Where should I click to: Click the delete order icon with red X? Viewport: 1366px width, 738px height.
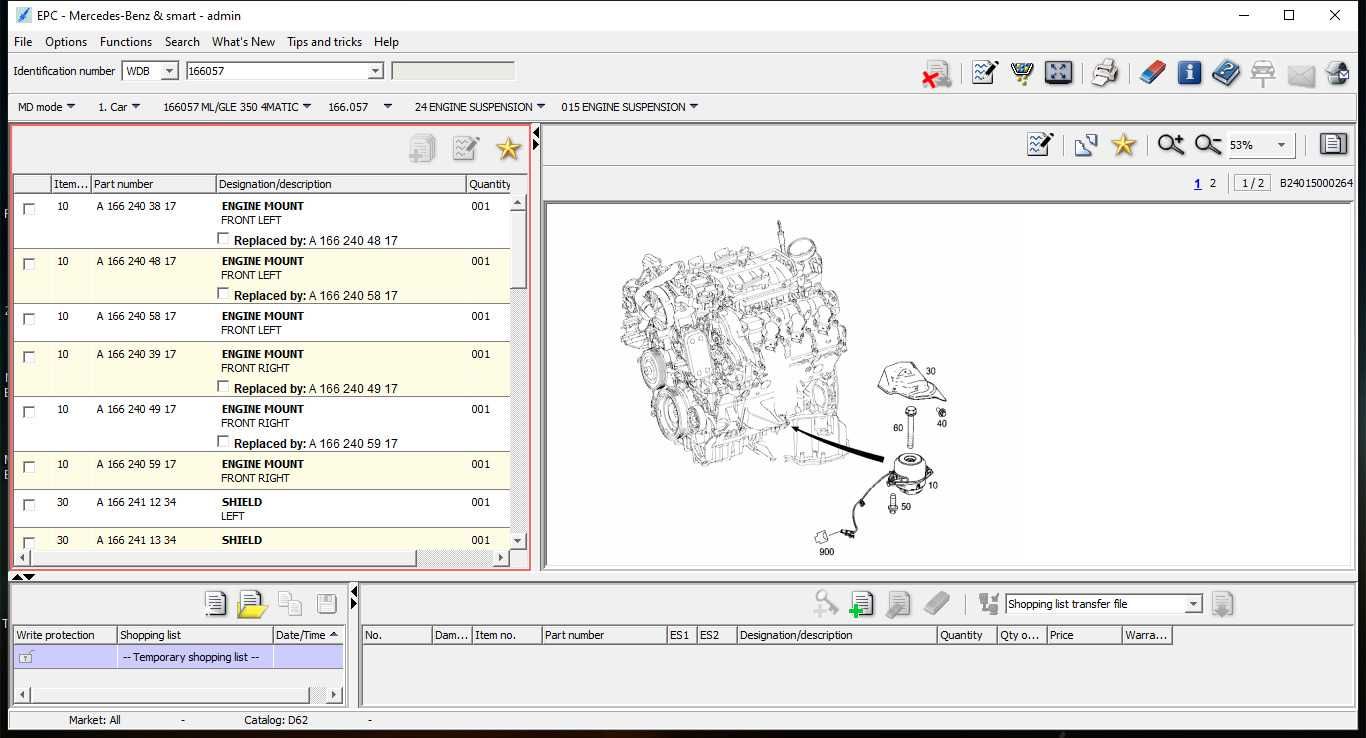pos(936,73)
